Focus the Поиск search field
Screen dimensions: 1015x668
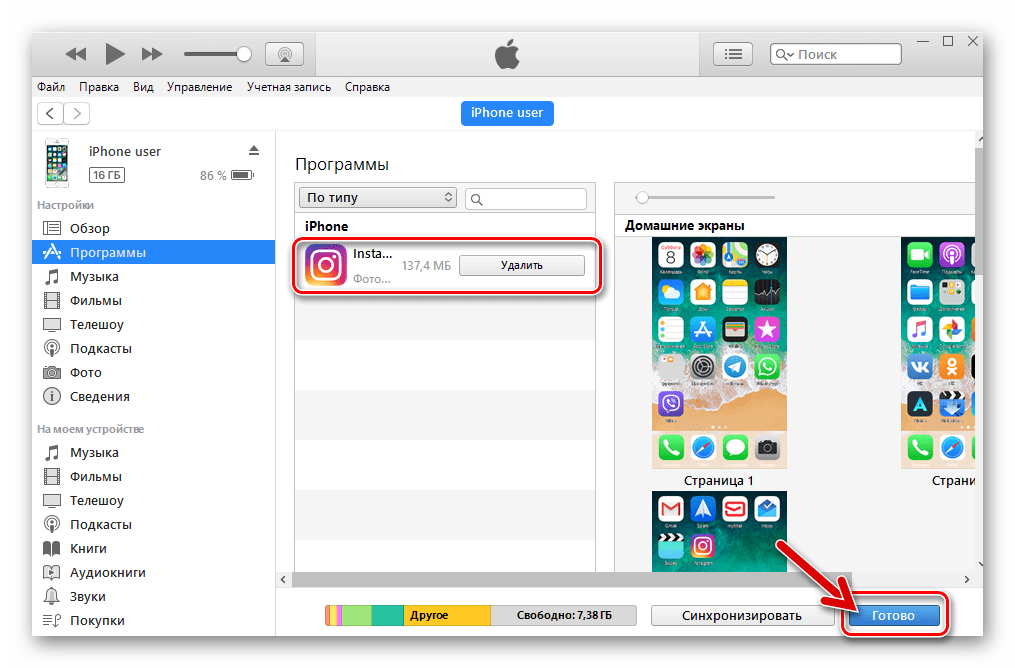[x=836, y=54]
